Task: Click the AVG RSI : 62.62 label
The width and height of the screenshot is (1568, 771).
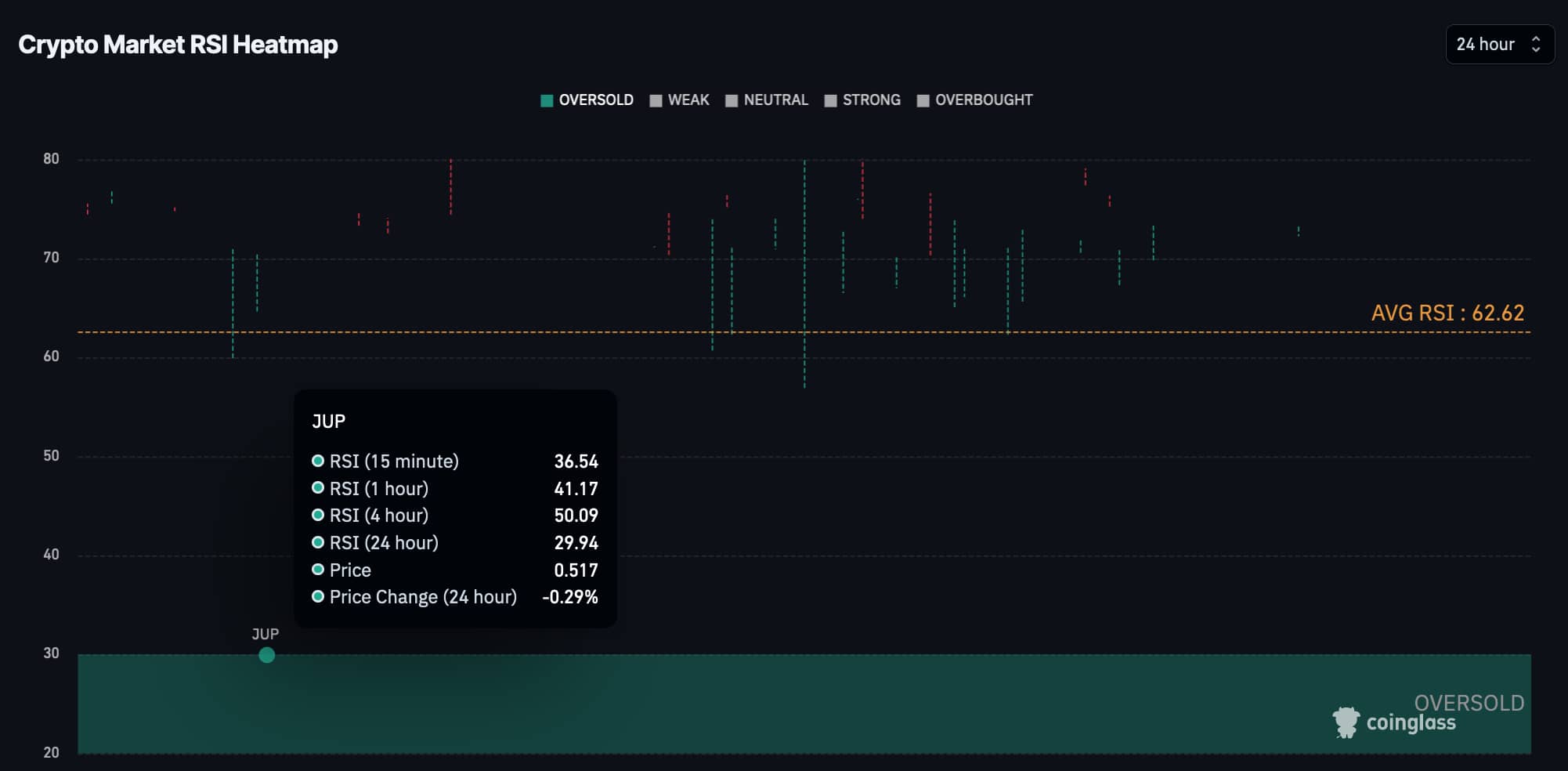Action: (1447, 313)
